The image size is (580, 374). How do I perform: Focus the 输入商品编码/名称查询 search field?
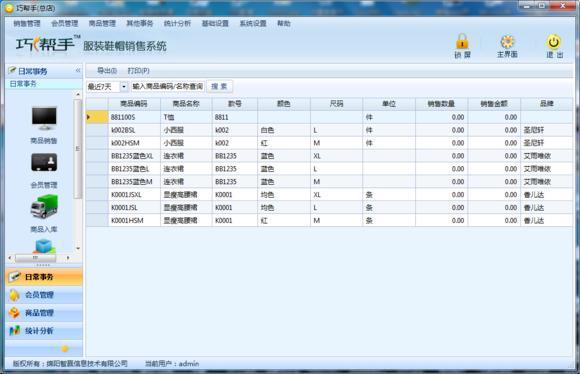click(x=168, y=87)
